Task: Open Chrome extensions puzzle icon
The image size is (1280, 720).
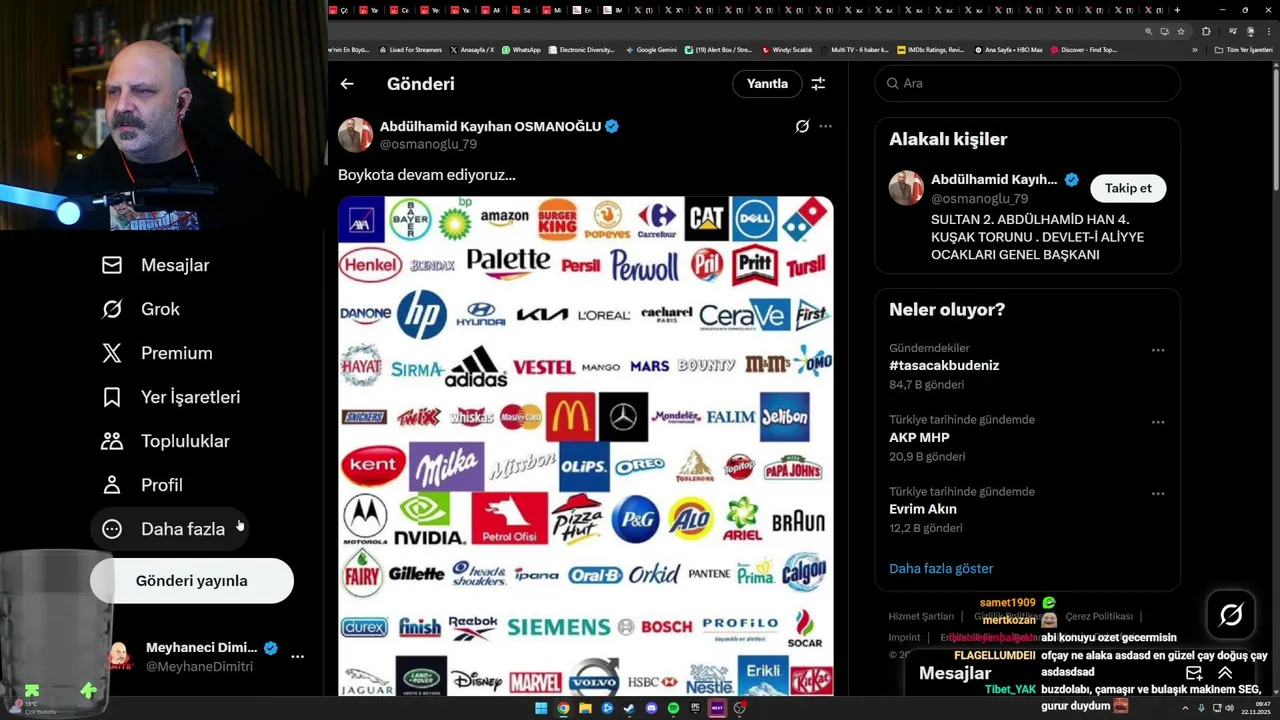Action: (x=1206, y=31)
